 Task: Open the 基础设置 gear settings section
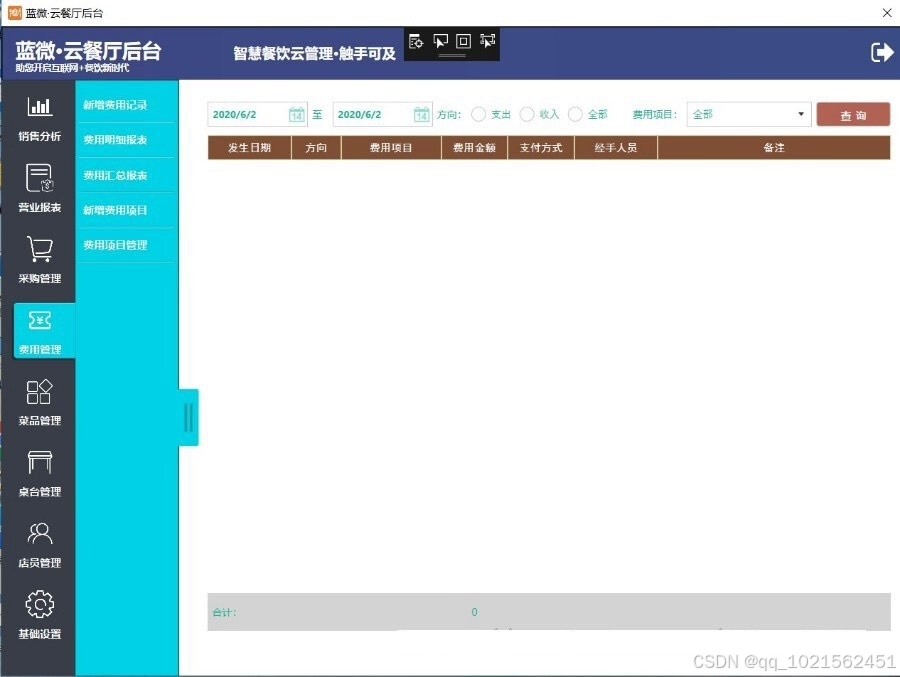[39, 614]
